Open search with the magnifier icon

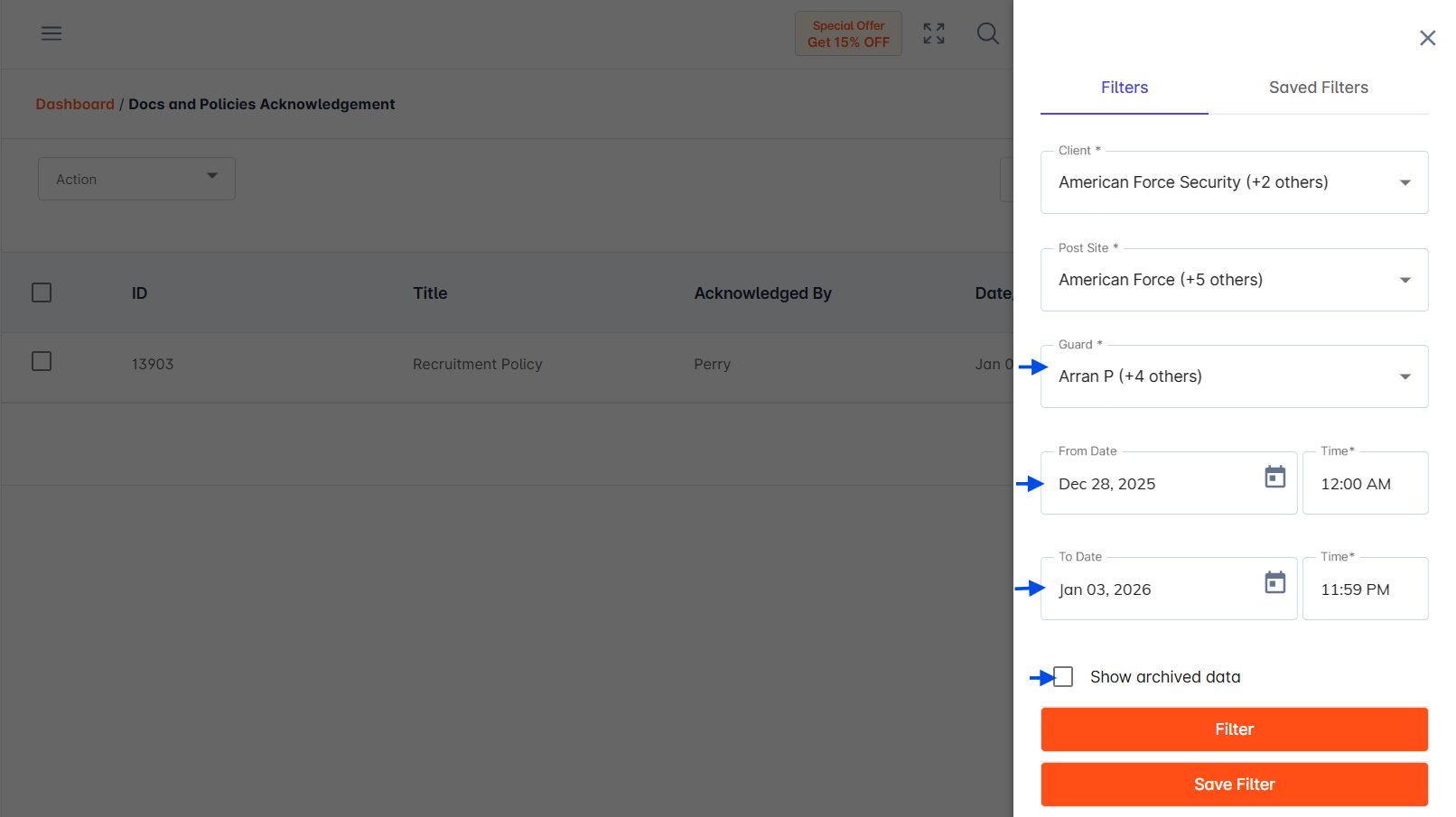click(x=988, y=33)
